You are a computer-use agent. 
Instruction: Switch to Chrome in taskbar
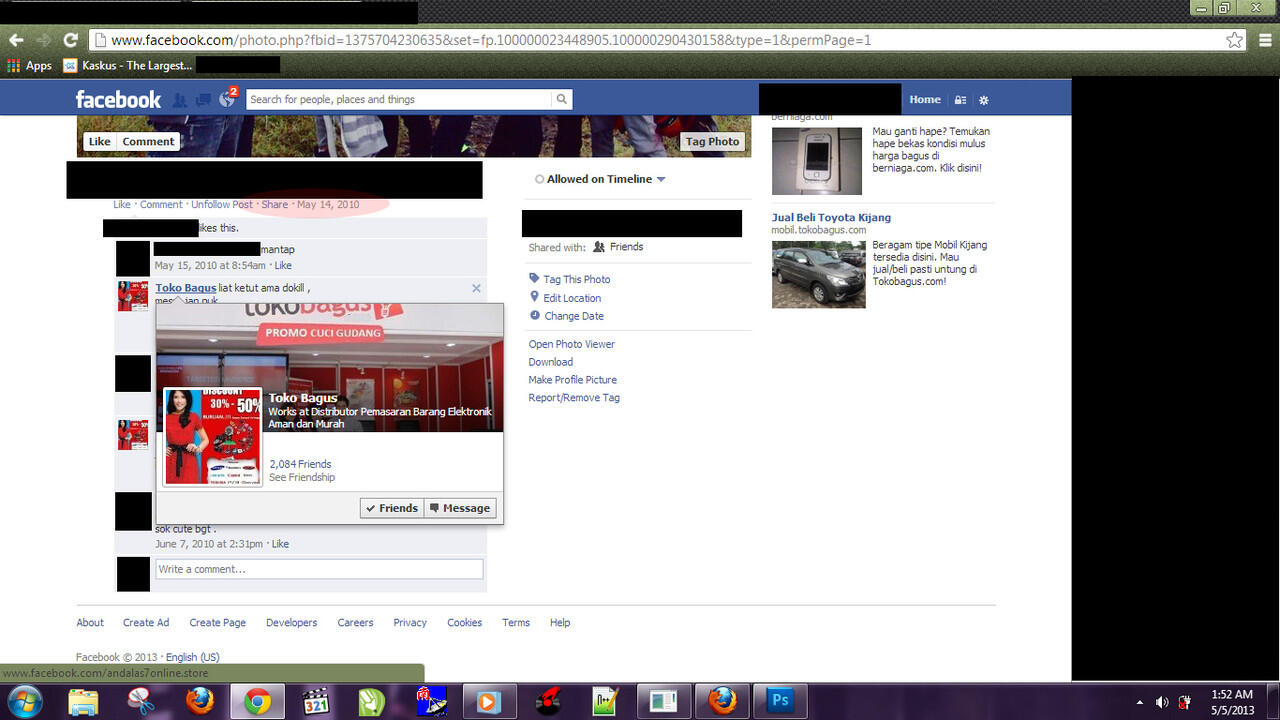coord(257,701)
